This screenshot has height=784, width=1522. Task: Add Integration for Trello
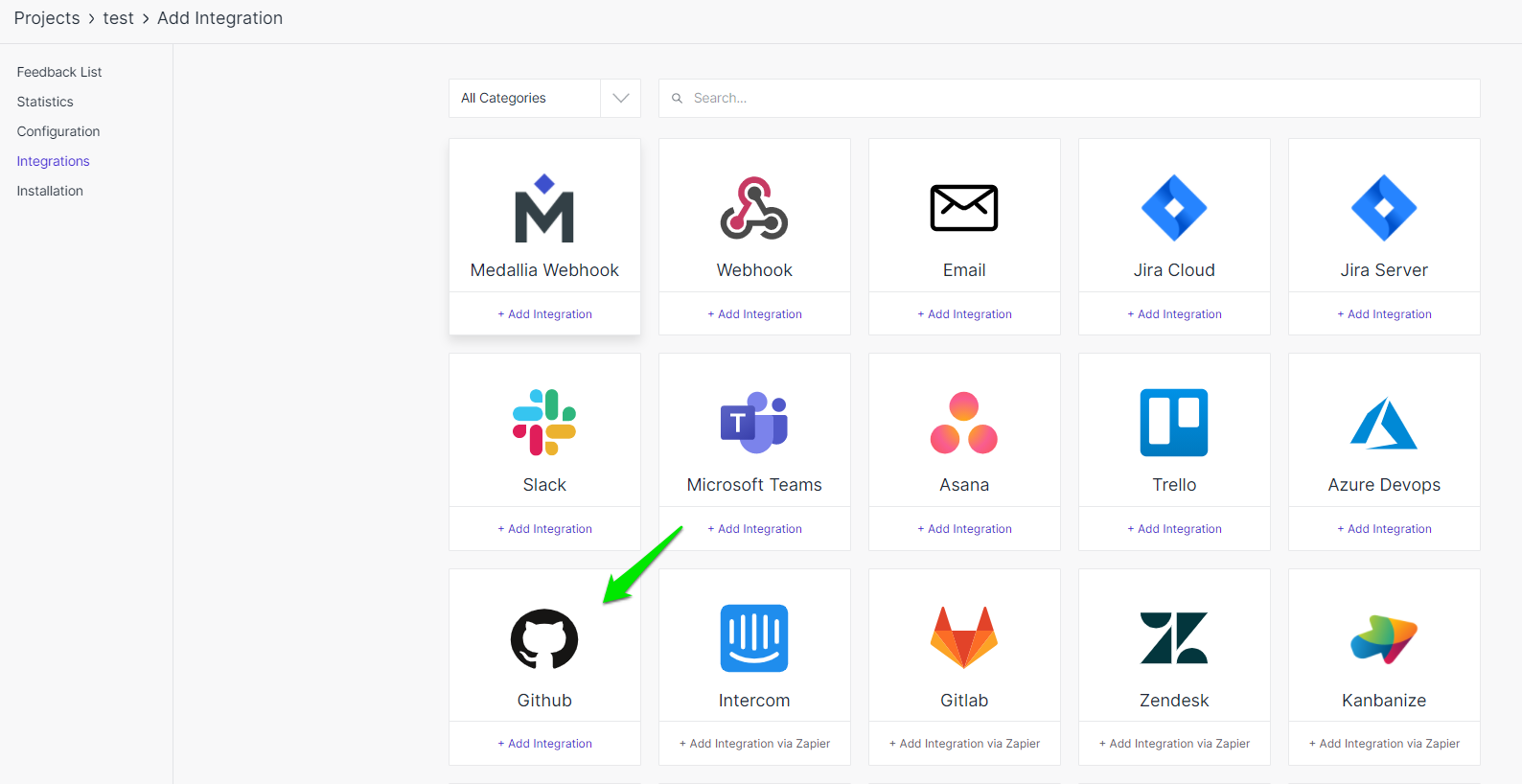1174,529
